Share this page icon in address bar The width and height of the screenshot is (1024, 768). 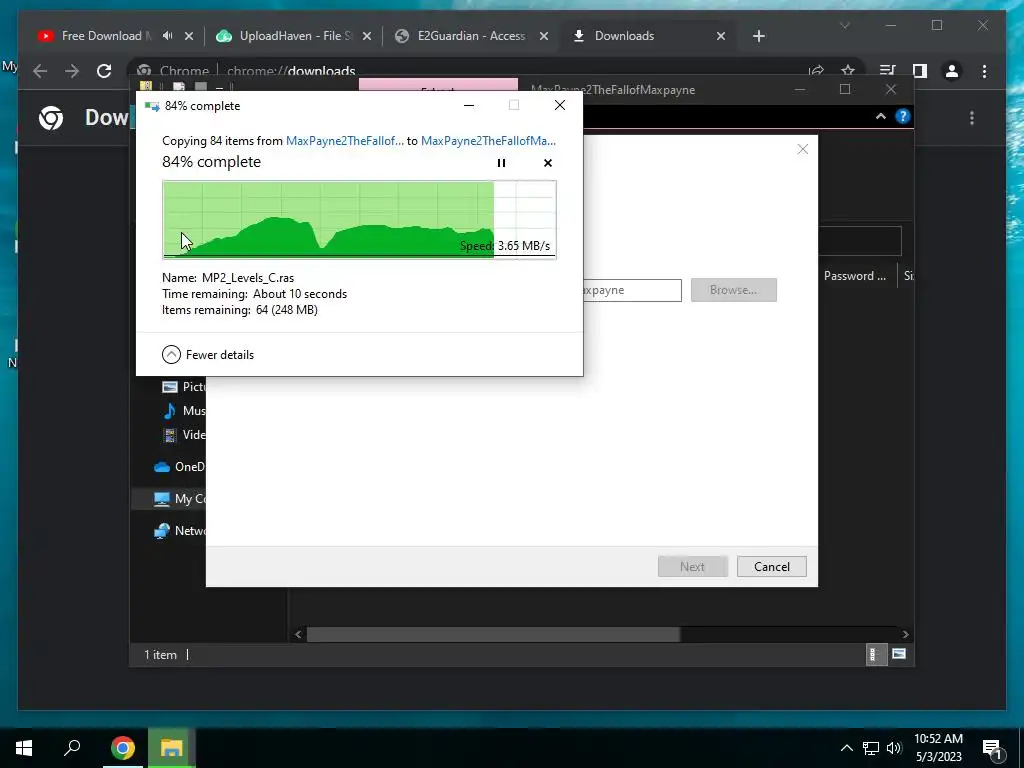pos(816,71)
